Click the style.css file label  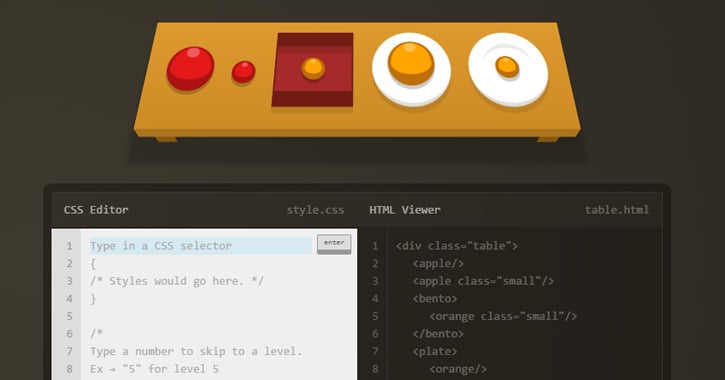(x=315, y=210)
